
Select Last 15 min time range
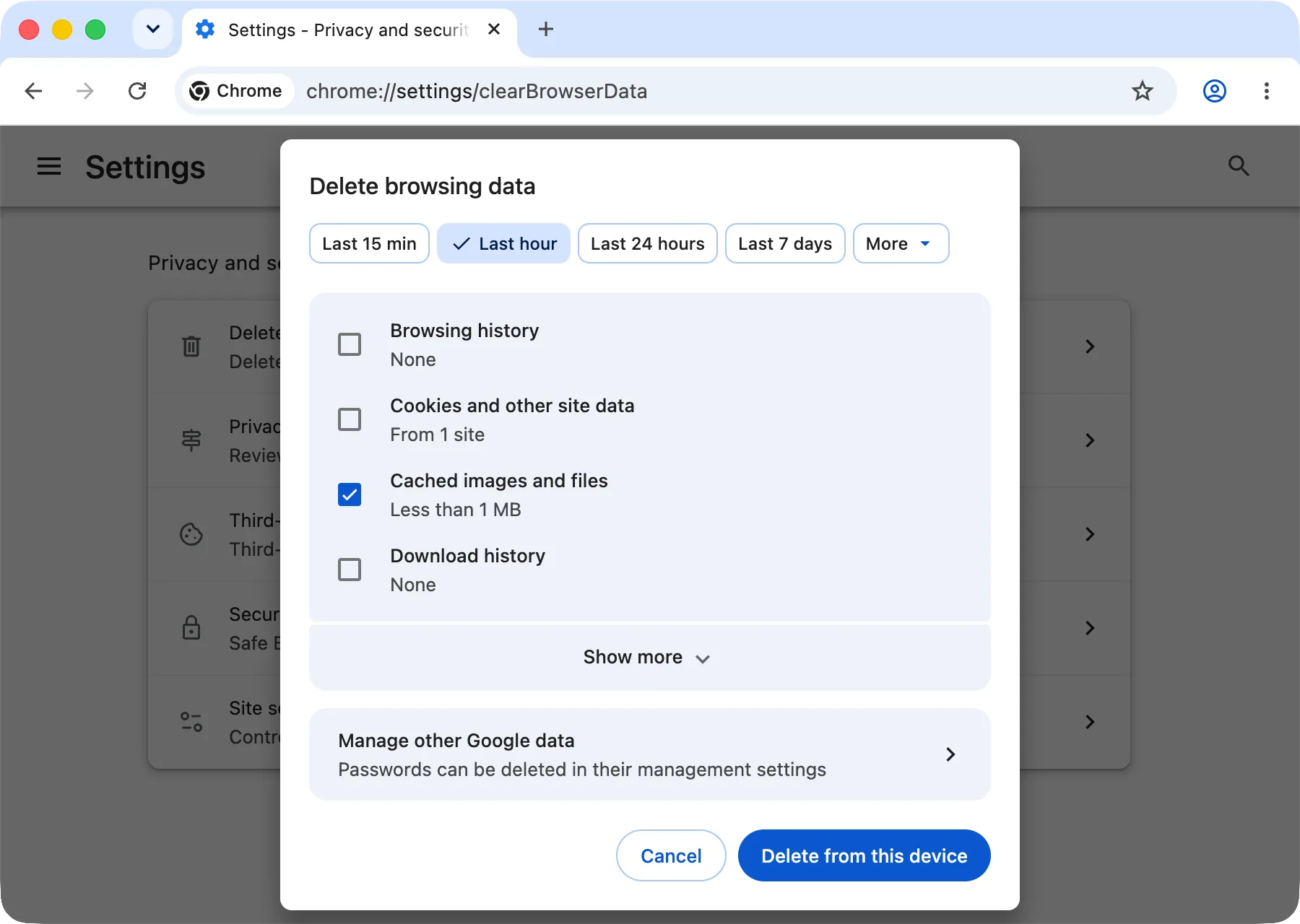click(x=369, y=244)
